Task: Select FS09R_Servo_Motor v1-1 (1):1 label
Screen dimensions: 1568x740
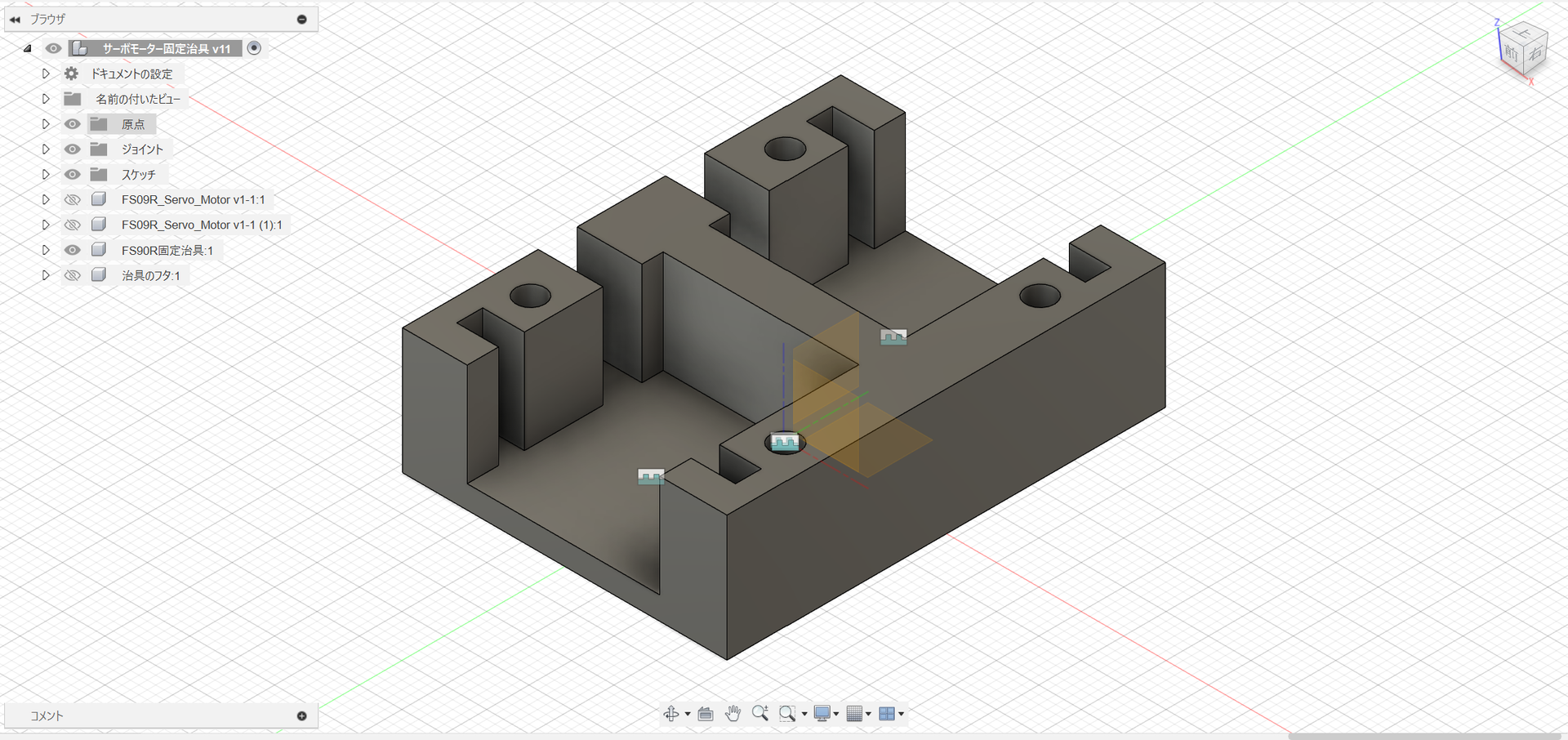Action: point(202,225)
